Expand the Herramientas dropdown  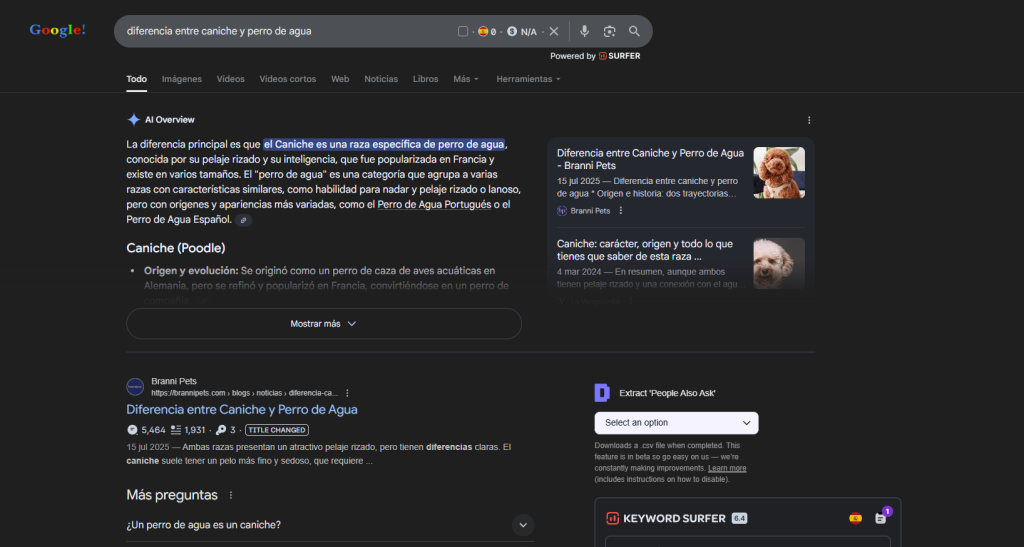click(528, 79)
